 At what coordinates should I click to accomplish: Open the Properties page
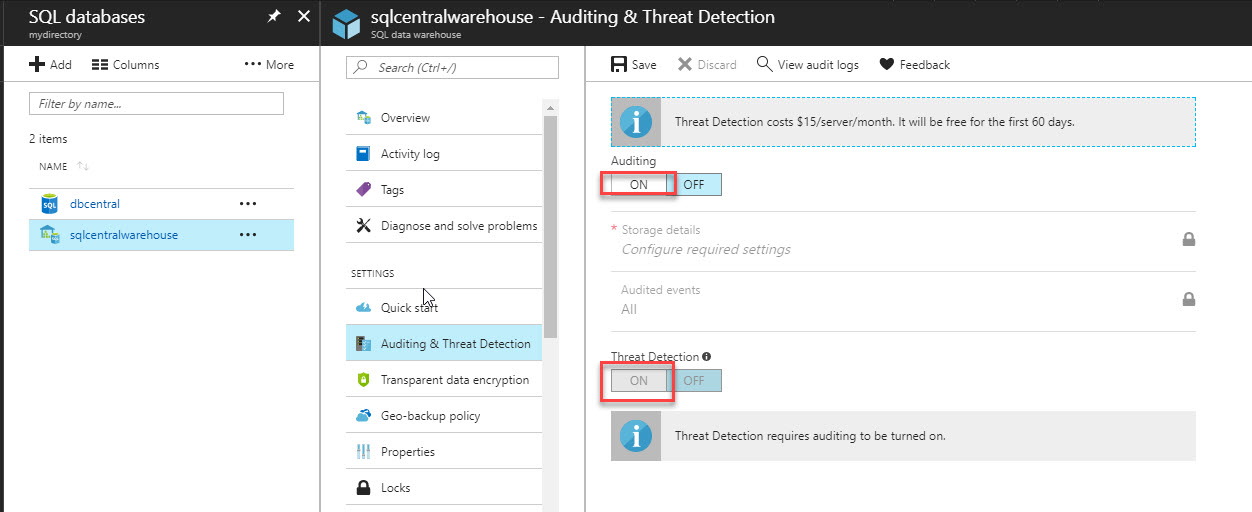444,452
